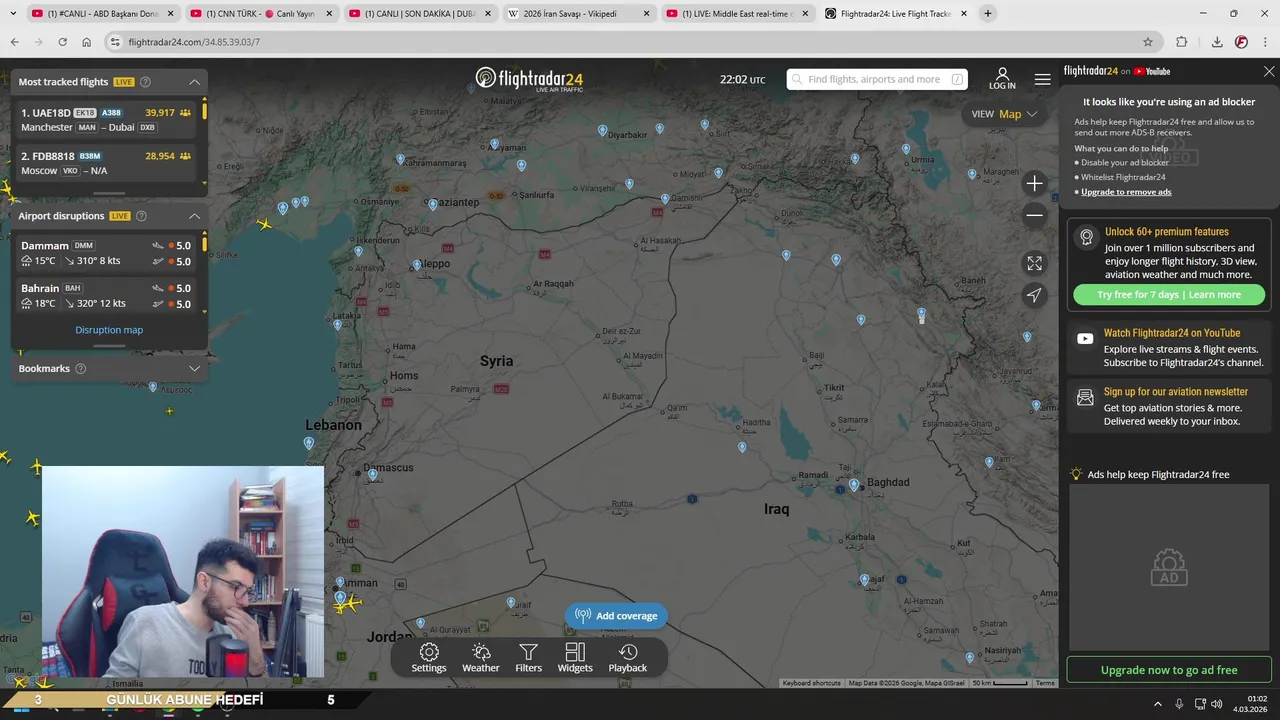This screenshot has height=720, width=1280.
Task: Open help for Most tracked flights
Action: 146,82
